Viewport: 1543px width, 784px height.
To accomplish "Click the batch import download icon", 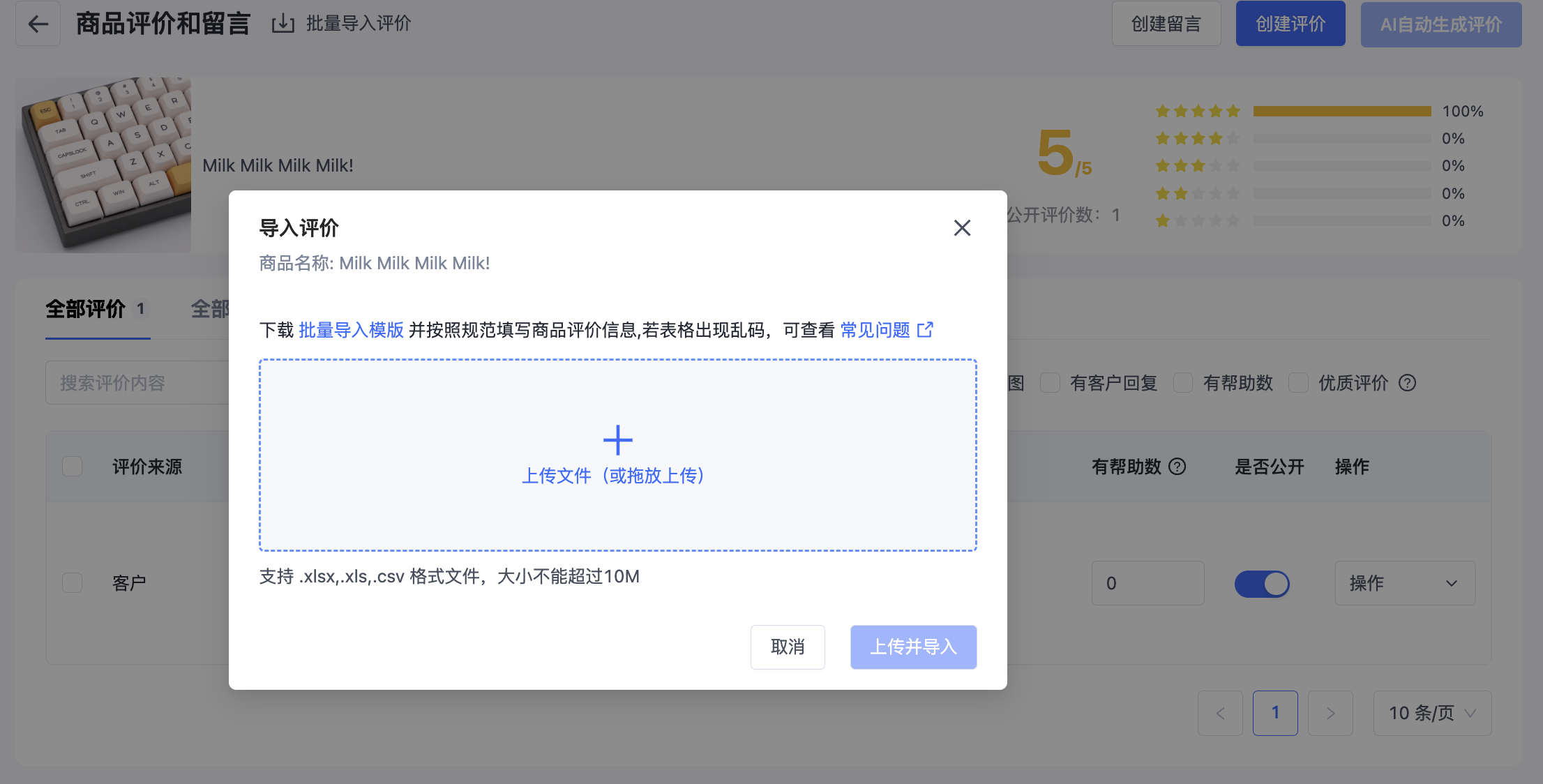I will [283, 24].
